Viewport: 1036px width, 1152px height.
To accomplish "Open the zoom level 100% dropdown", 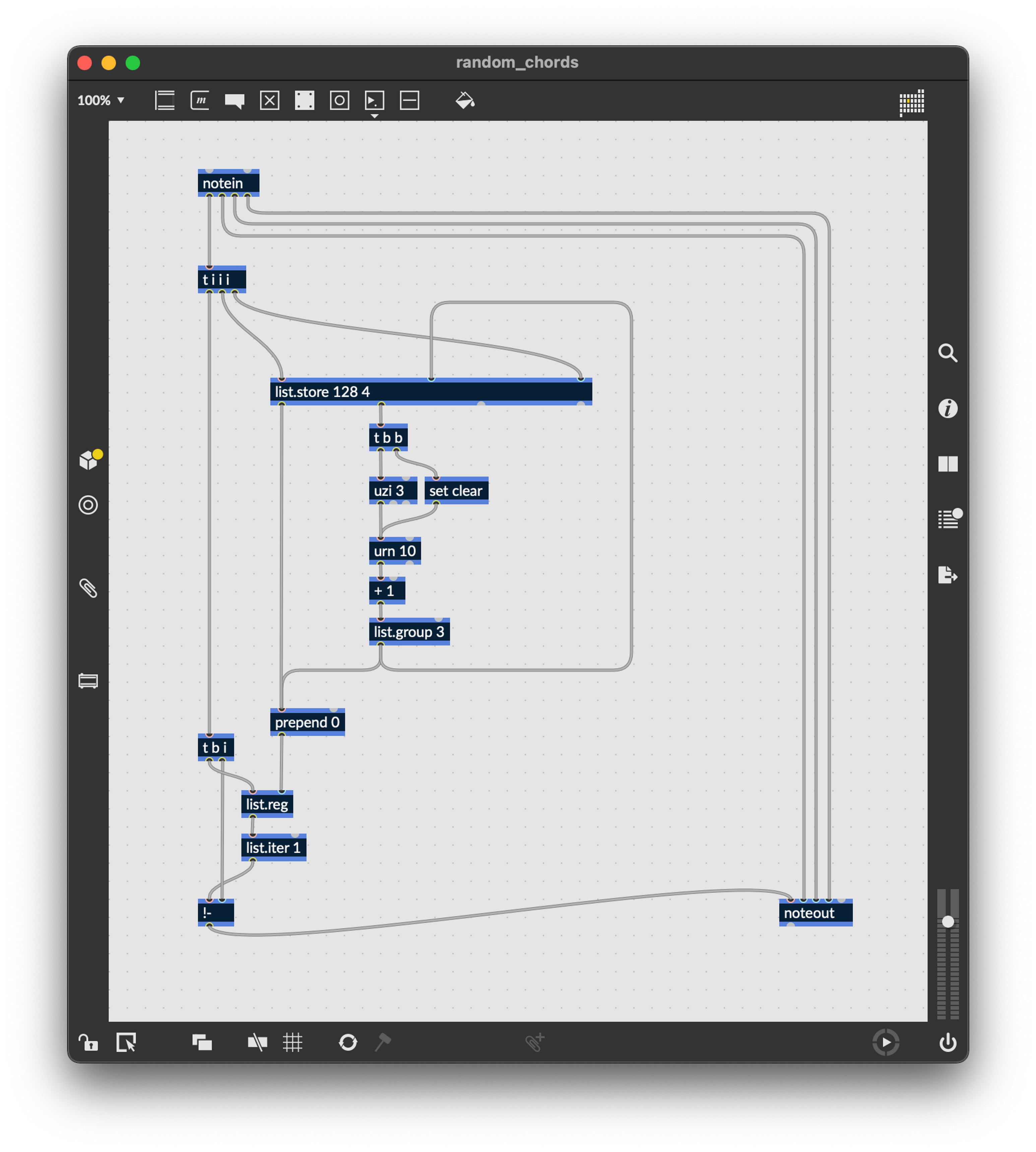I will pyautogui.click(x=101, y=101).
